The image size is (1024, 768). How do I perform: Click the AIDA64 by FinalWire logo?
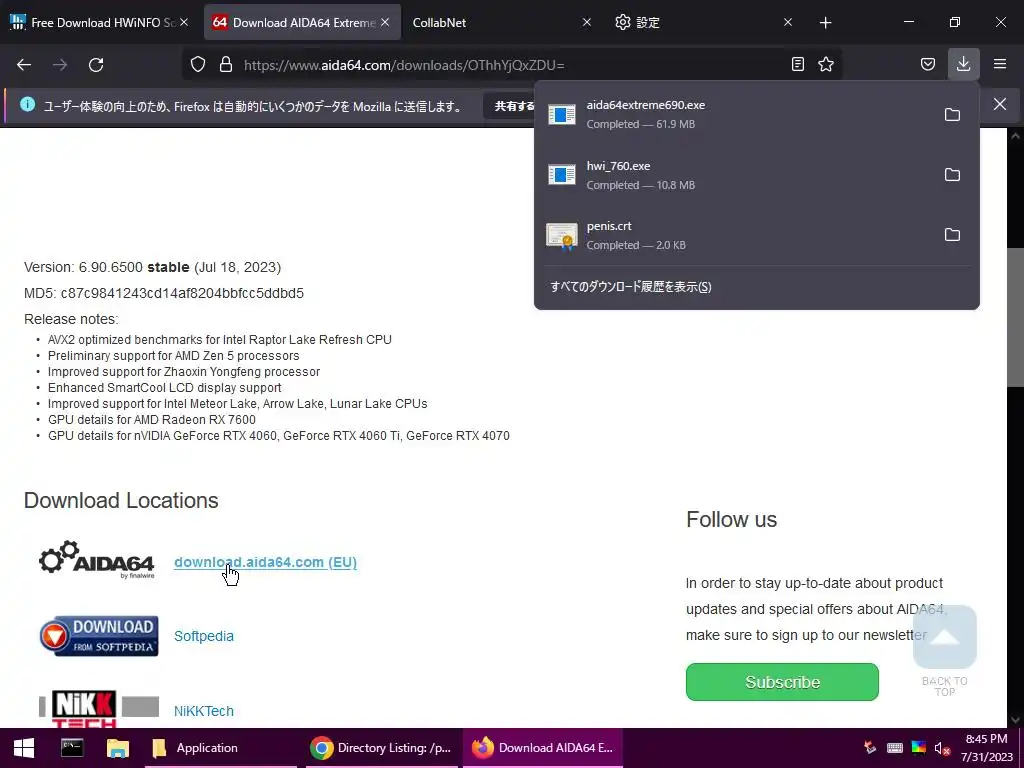point(97,560)
